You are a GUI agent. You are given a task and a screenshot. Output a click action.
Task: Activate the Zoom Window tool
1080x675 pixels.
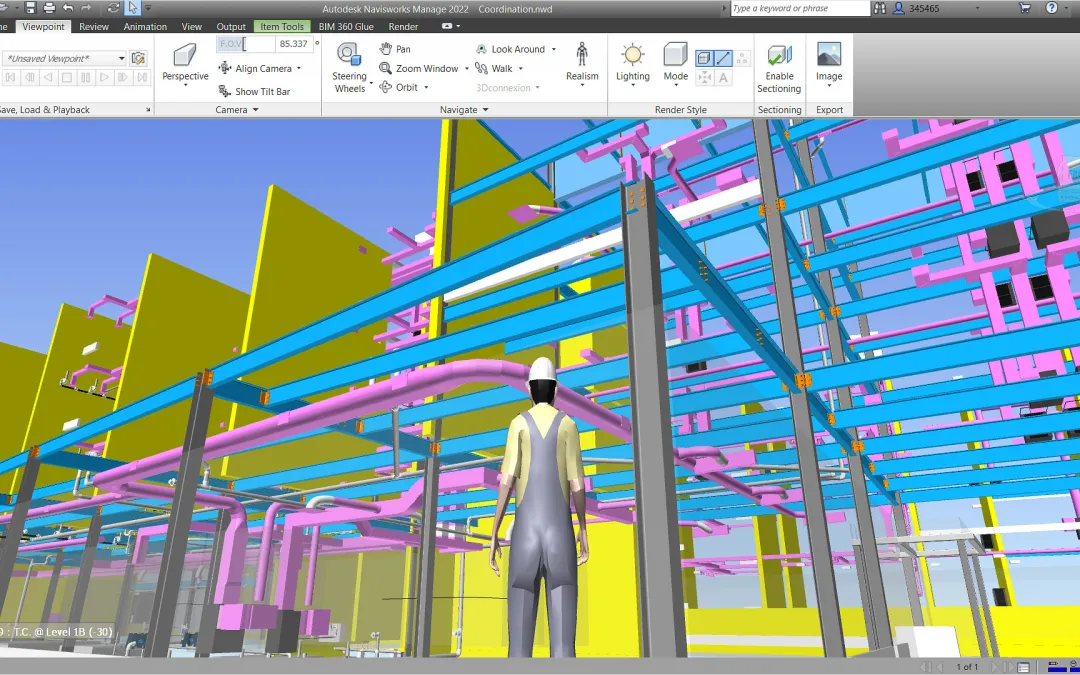pos(418,68)
